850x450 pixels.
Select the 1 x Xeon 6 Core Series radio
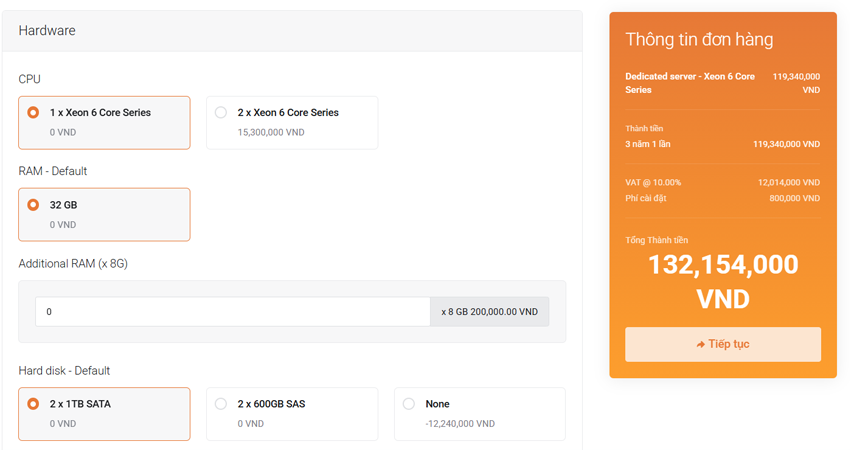pyautogui.click(x=34, y=113)
